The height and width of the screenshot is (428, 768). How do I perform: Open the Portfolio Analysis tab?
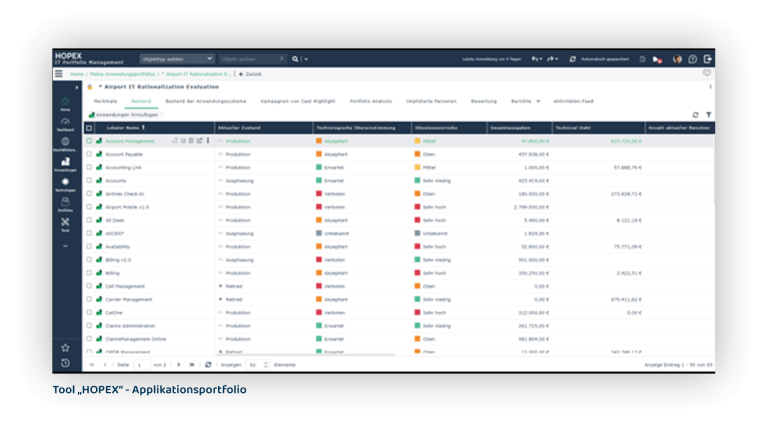371,101
